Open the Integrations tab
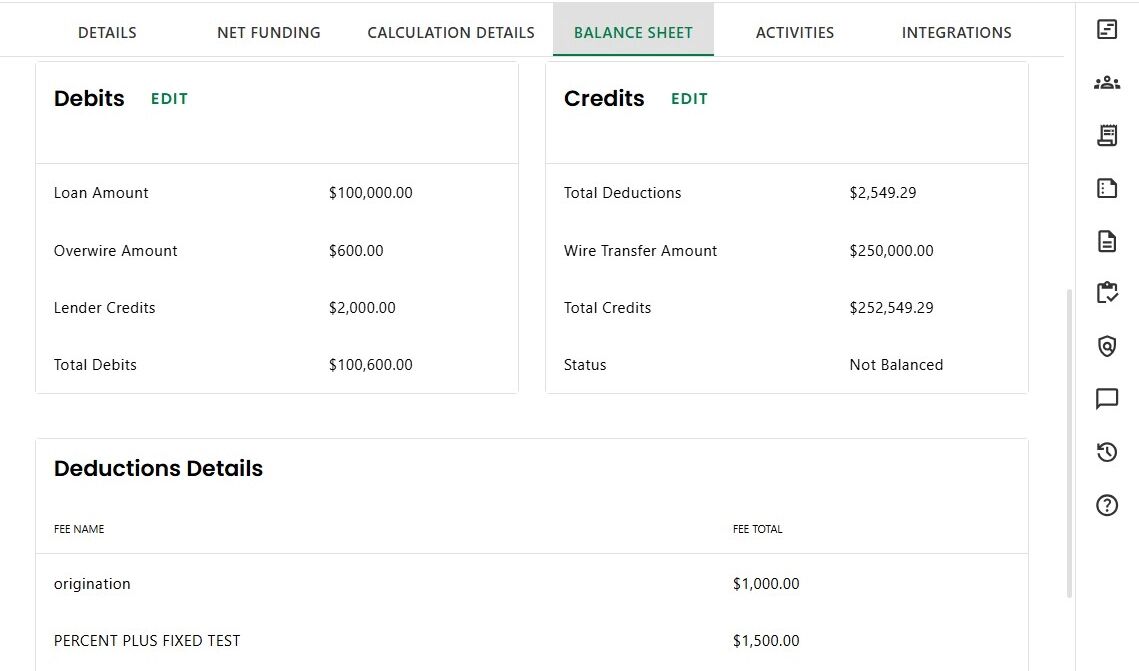1139x671 pixels. [x=956, y=33]
